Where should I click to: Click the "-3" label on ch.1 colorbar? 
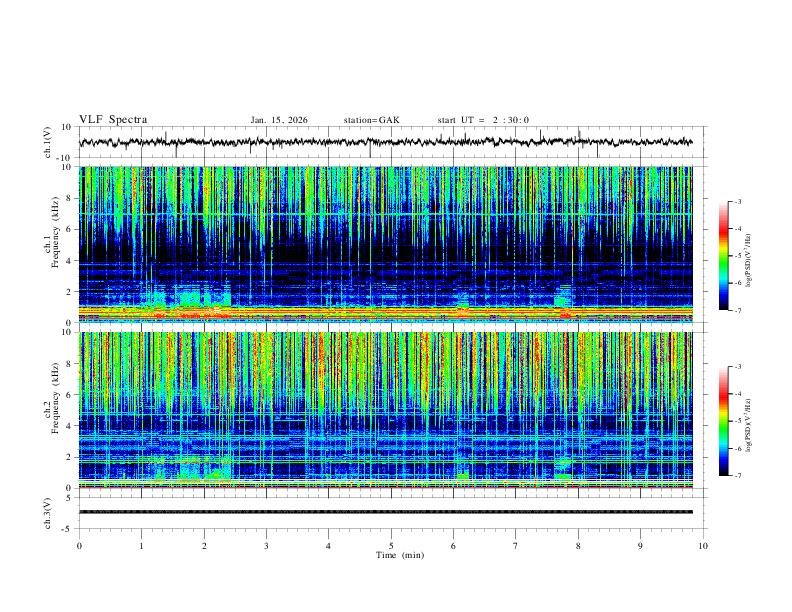pyautogui.click(x=737, y=201)
